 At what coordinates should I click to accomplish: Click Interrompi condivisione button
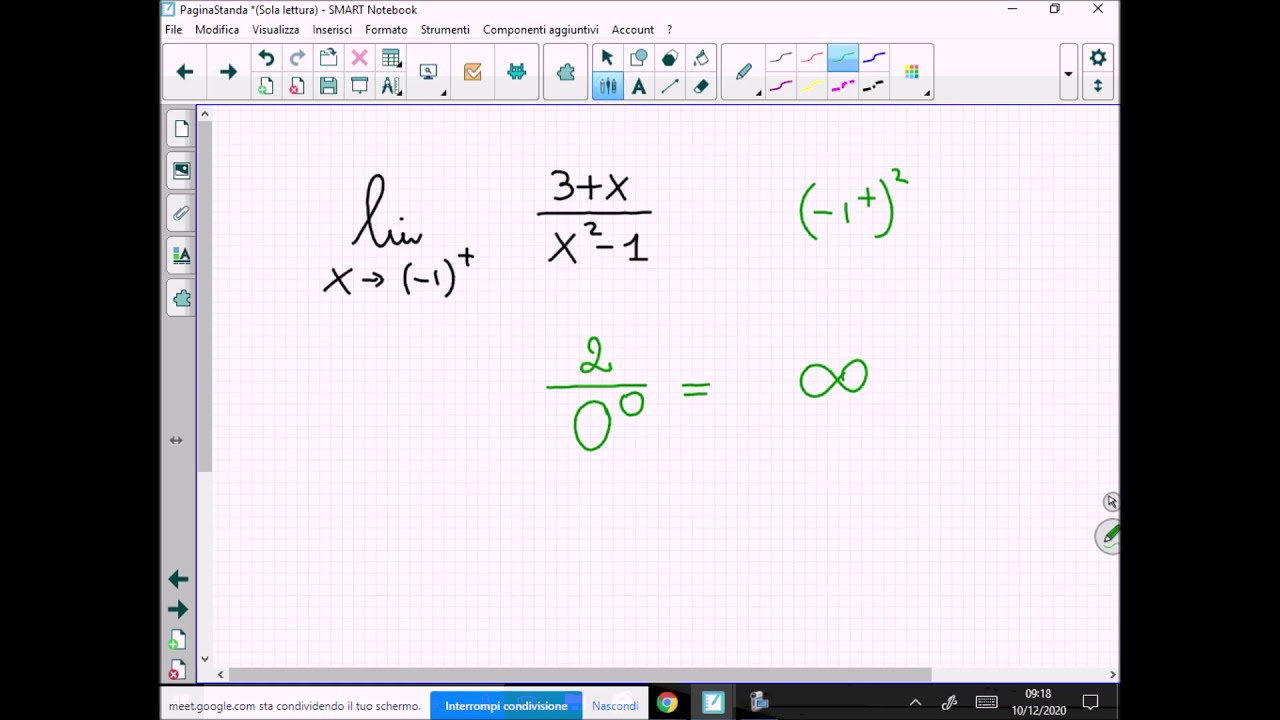tap(506, 706)
